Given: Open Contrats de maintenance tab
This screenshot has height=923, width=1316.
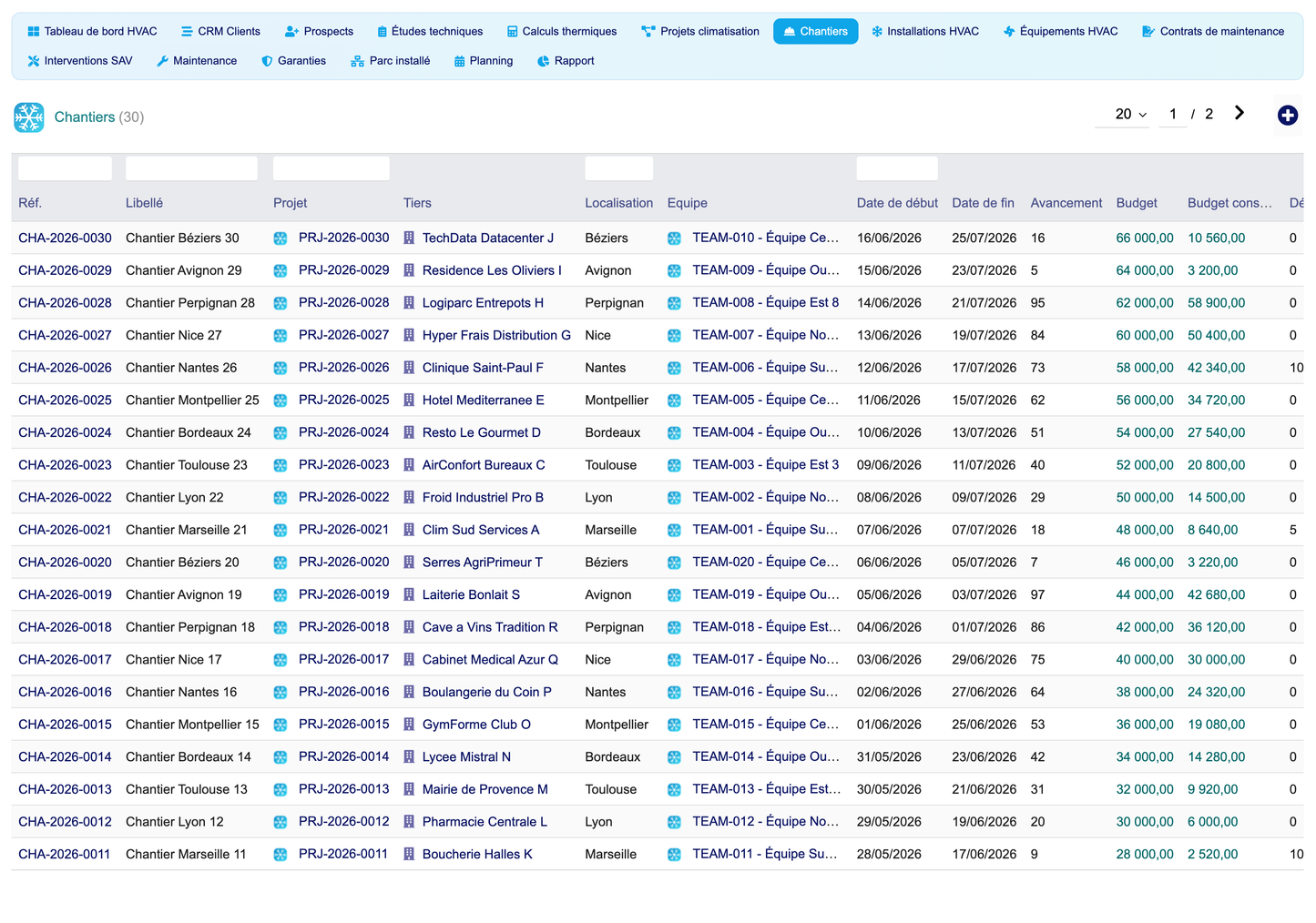Looking at the screenshot, I should (x=1213, y=31).
